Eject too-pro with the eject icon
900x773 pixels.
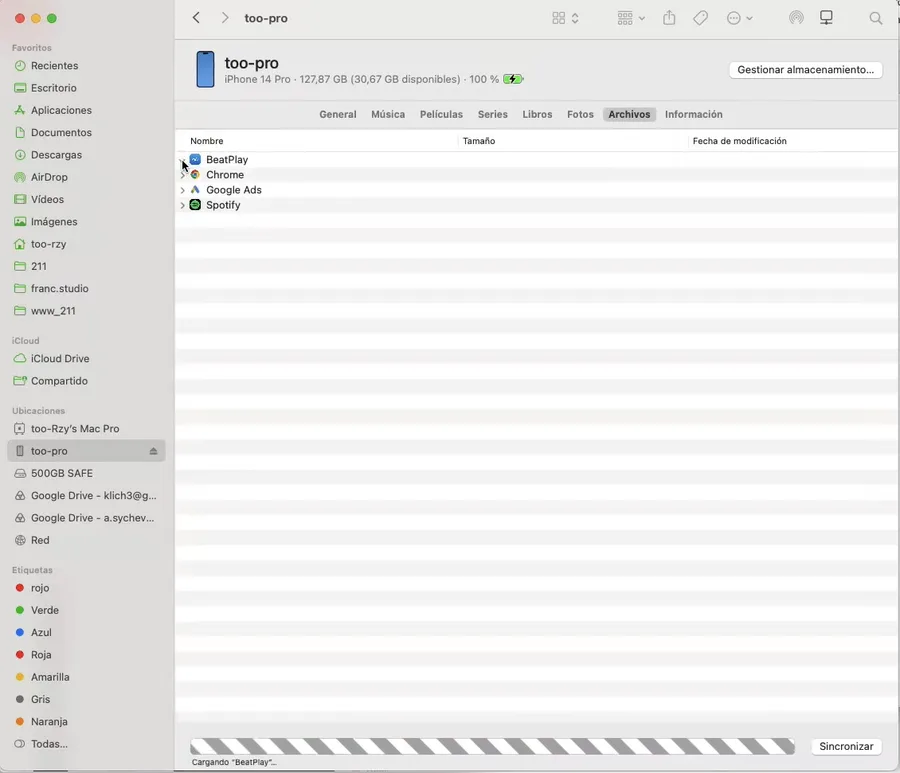153,451
